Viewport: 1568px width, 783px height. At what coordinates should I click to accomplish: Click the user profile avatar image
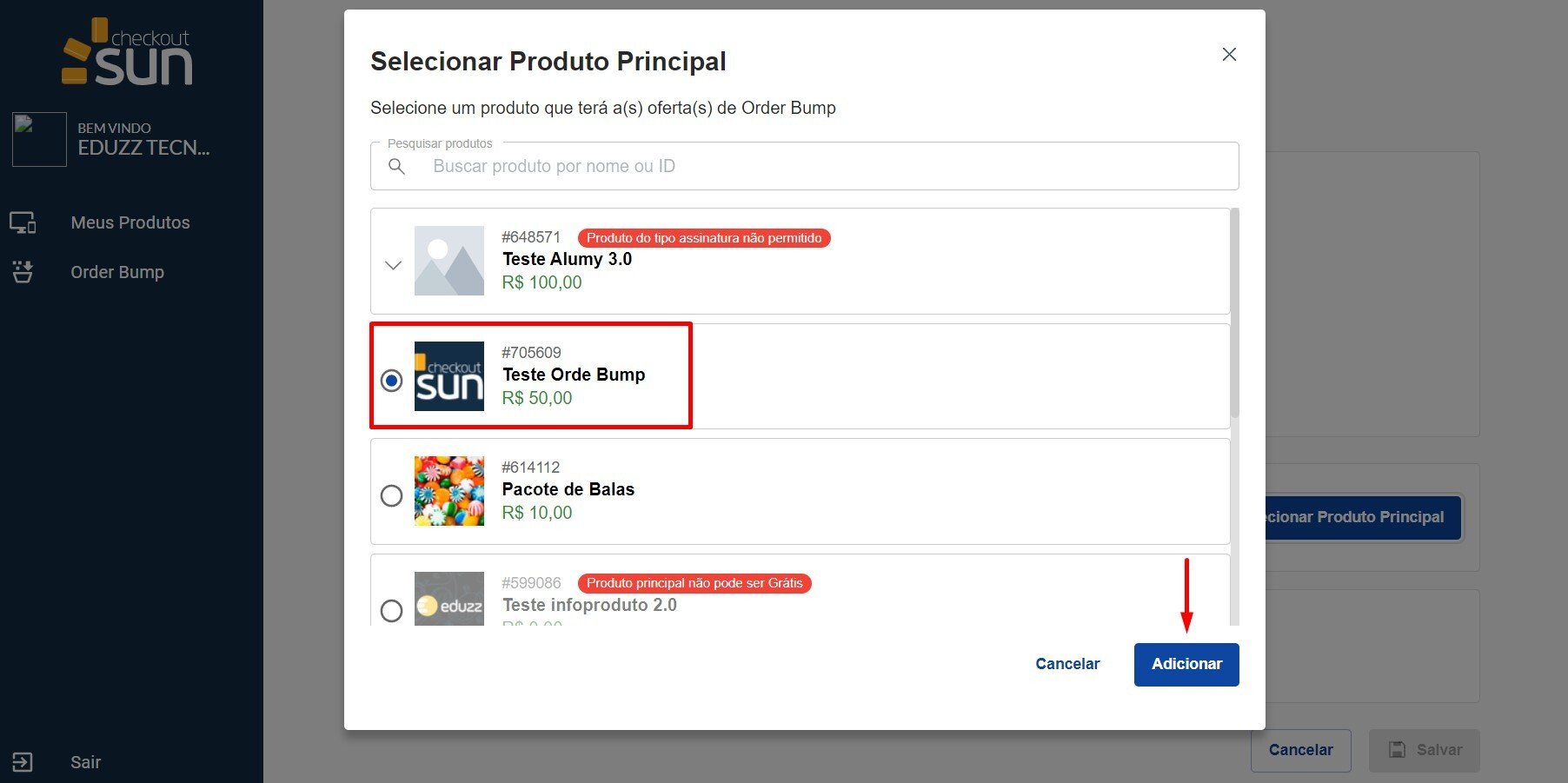tap(39, 139)
